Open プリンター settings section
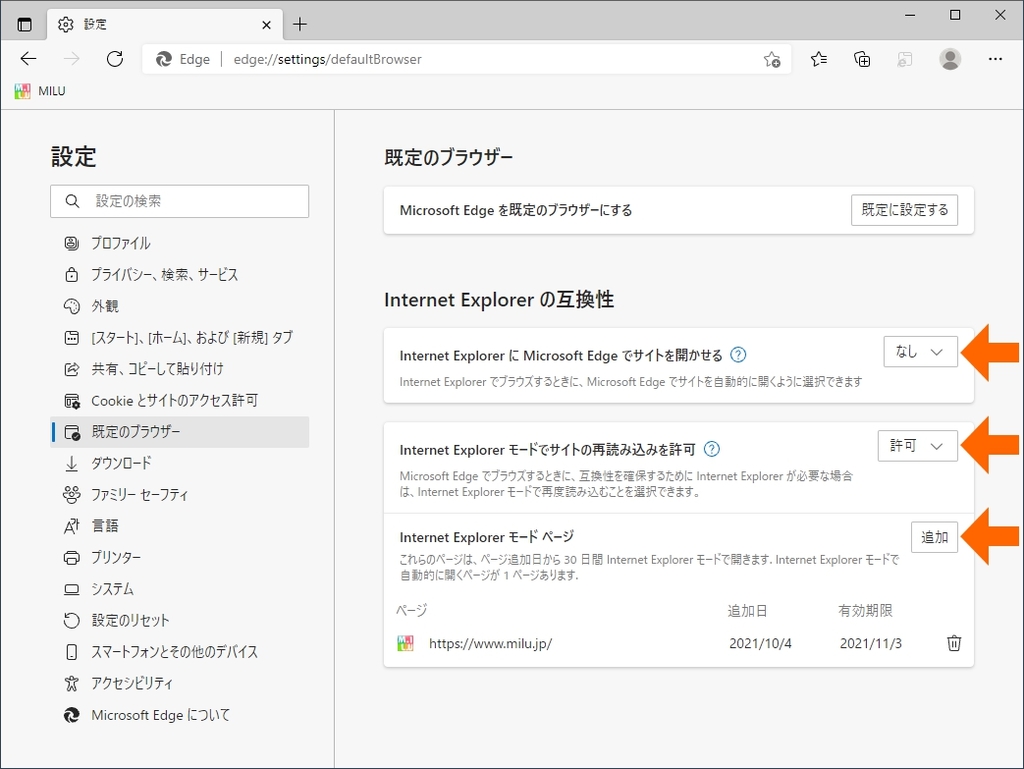The image size is (1024, 769). click(180, 557)
